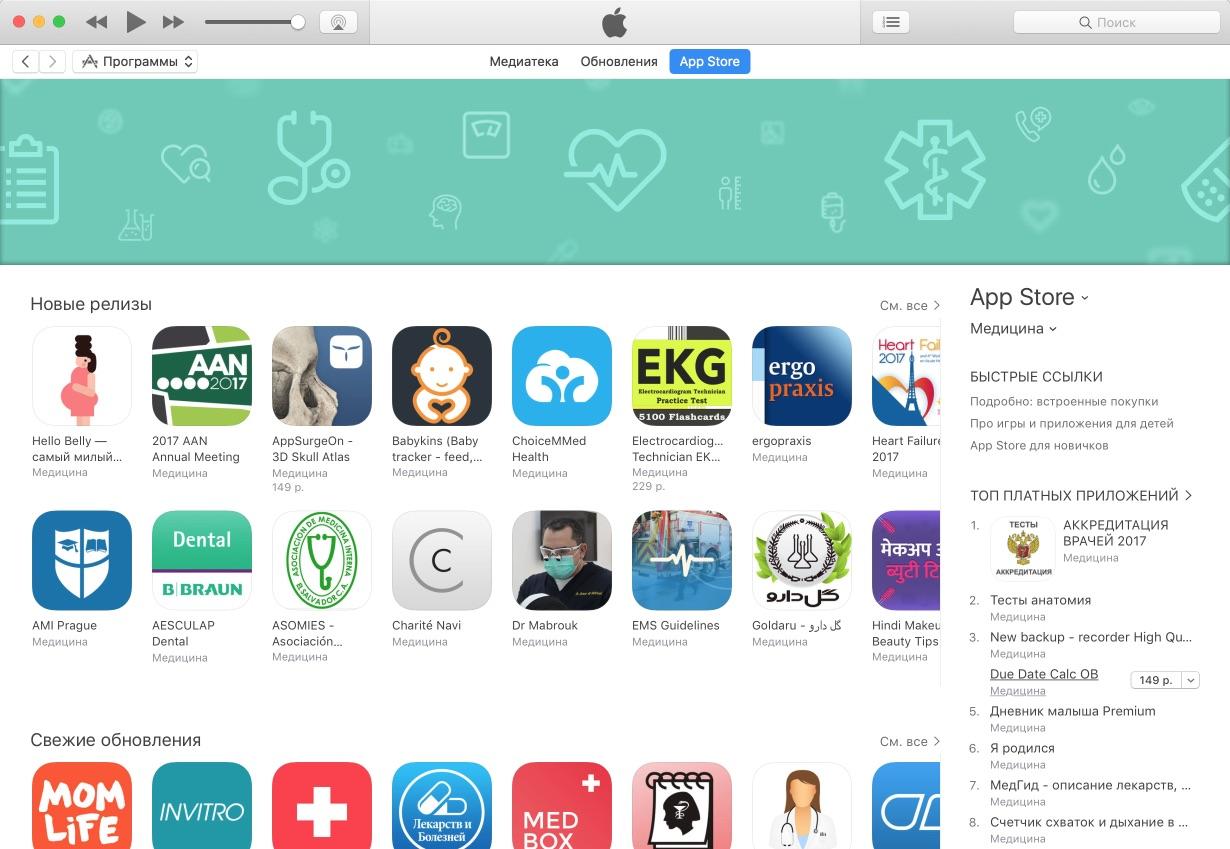1230x849 pixels.
Task: Switch to the Медиатека tab
Action: (x=524, y=61)
